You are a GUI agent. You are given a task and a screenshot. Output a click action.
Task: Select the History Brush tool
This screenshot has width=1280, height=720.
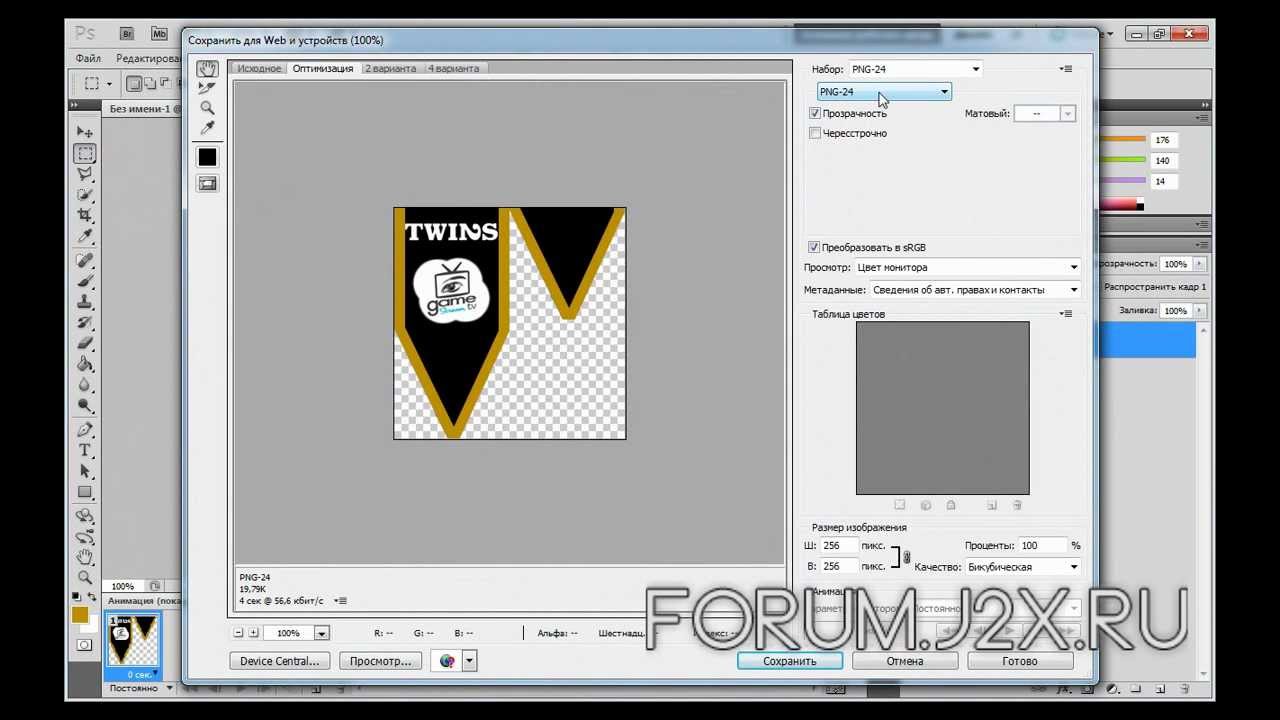point(85,322)
